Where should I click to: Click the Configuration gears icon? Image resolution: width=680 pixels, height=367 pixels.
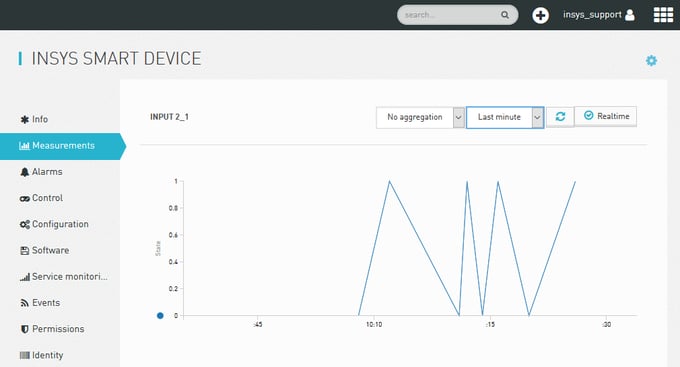click(25, 224)
